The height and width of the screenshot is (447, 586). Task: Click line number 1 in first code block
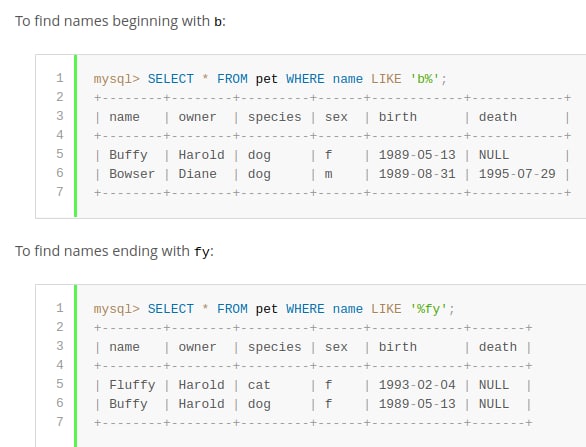point(60,78)
